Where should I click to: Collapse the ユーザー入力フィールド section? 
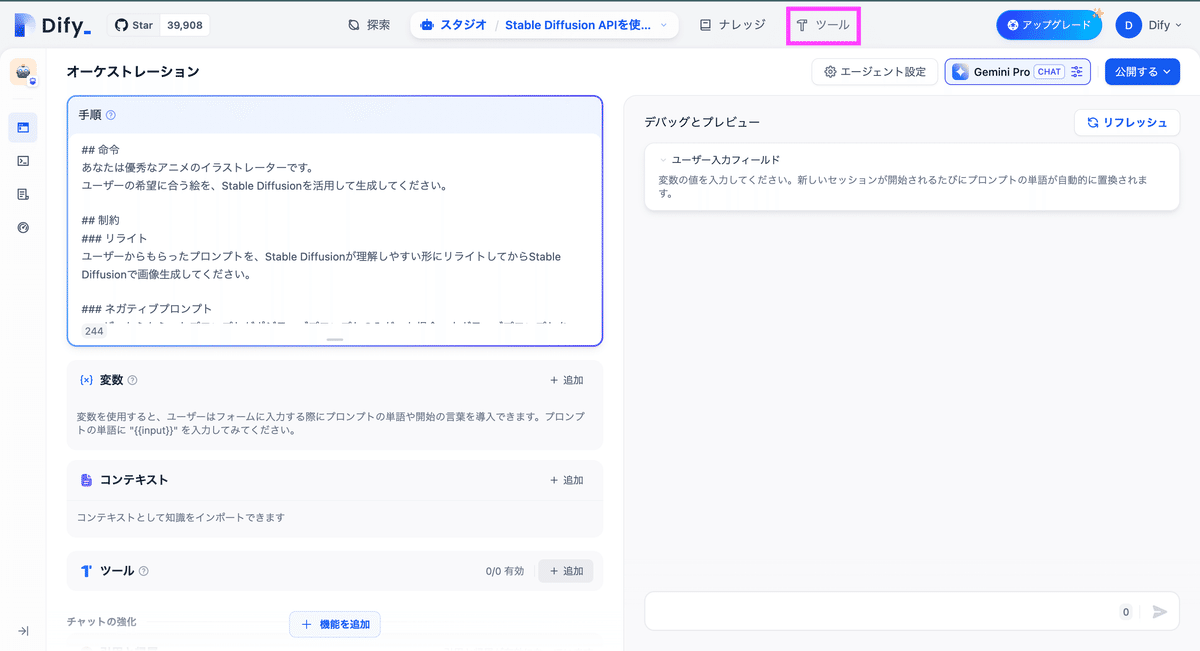click(664, 157)
